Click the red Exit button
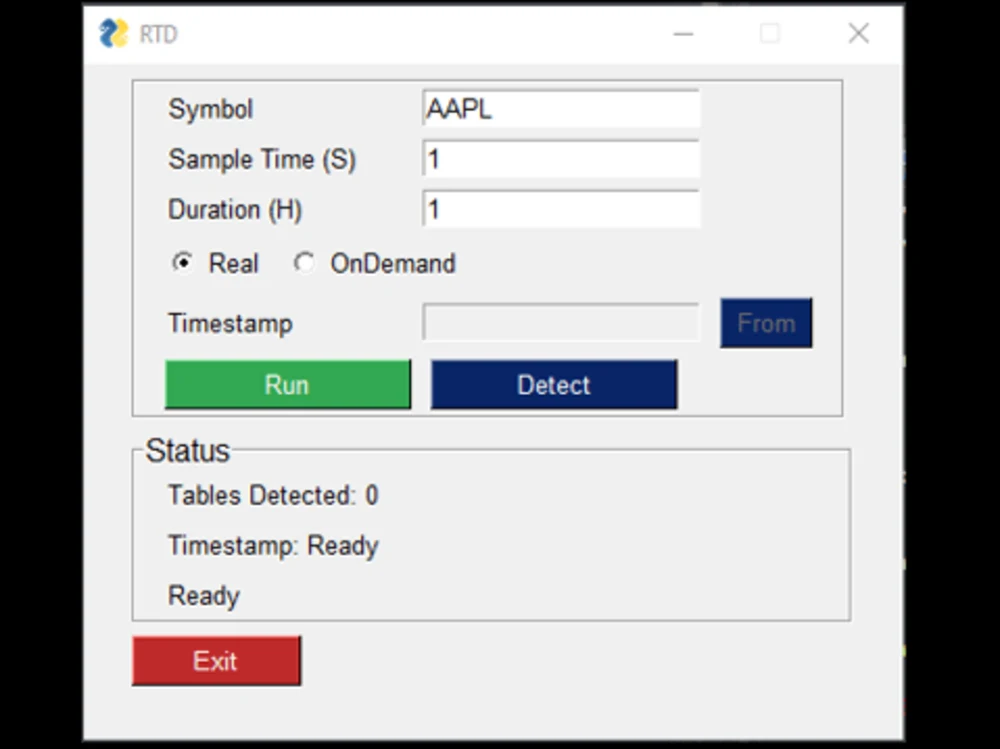Viewport: 1000px width, 749px height. click(x=216, y=660)
